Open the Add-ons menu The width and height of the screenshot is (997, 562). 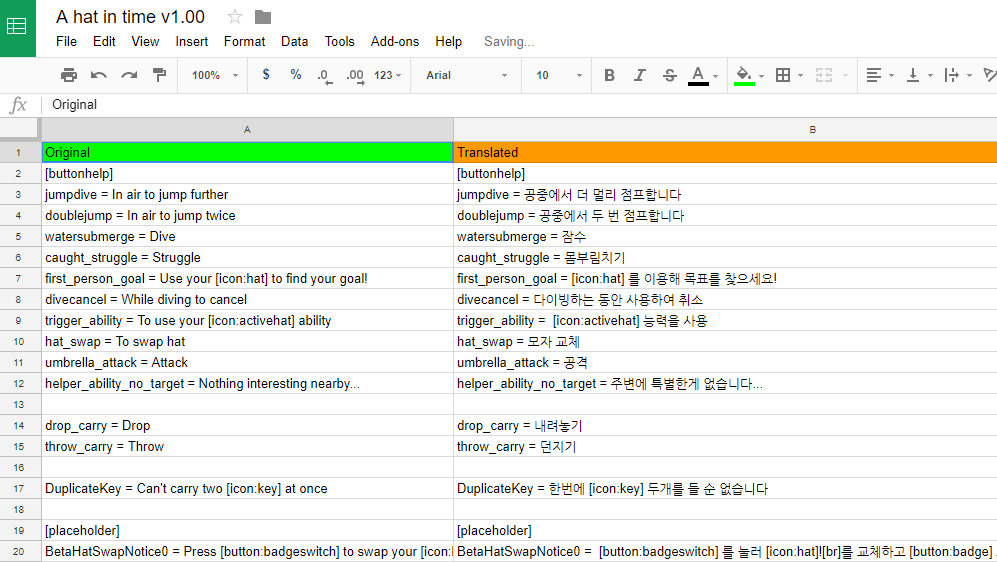coord(395,41)
